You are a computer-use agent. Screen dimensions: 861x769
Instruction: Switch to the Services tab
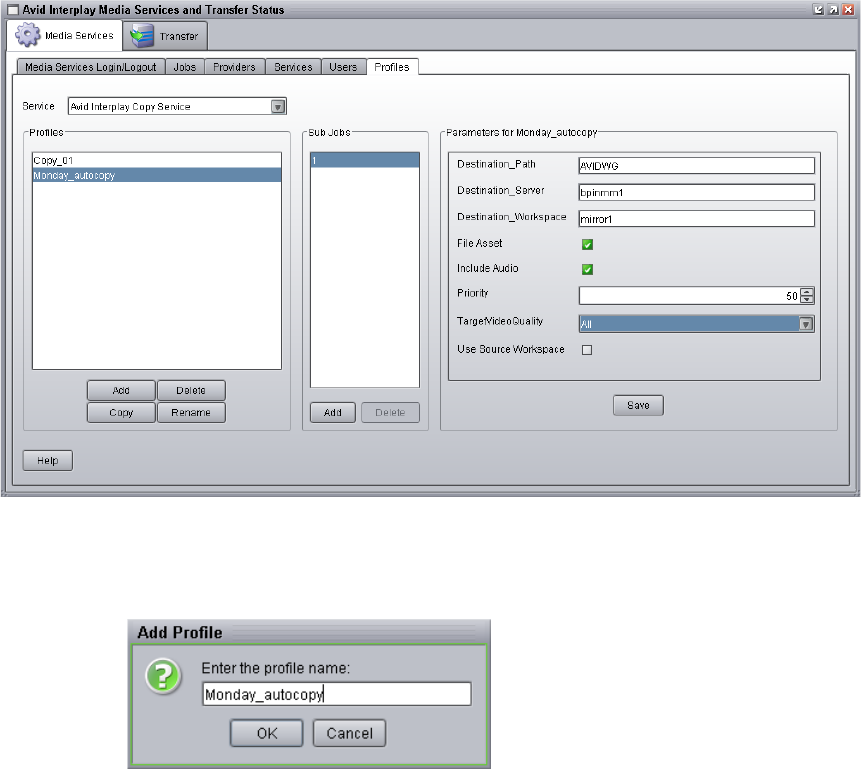(293, 67)
